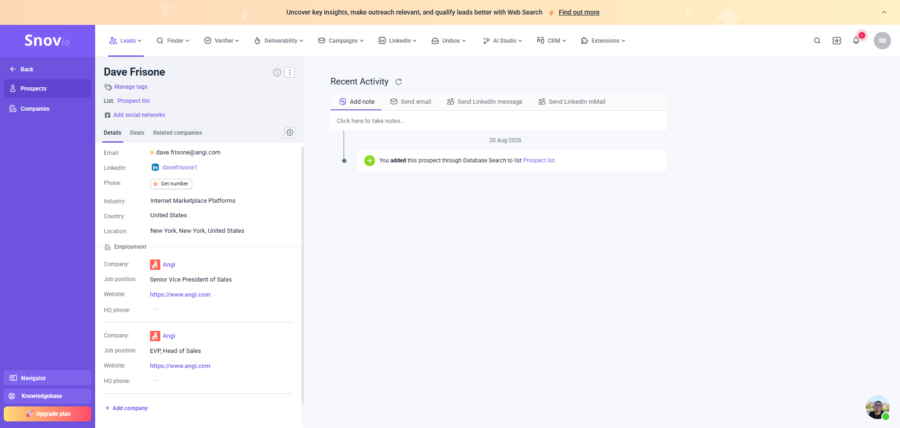The height and width of the screenshot is (428, 900).
Task: Open the Extensions dropdown menu
Action: pos(603,41)
